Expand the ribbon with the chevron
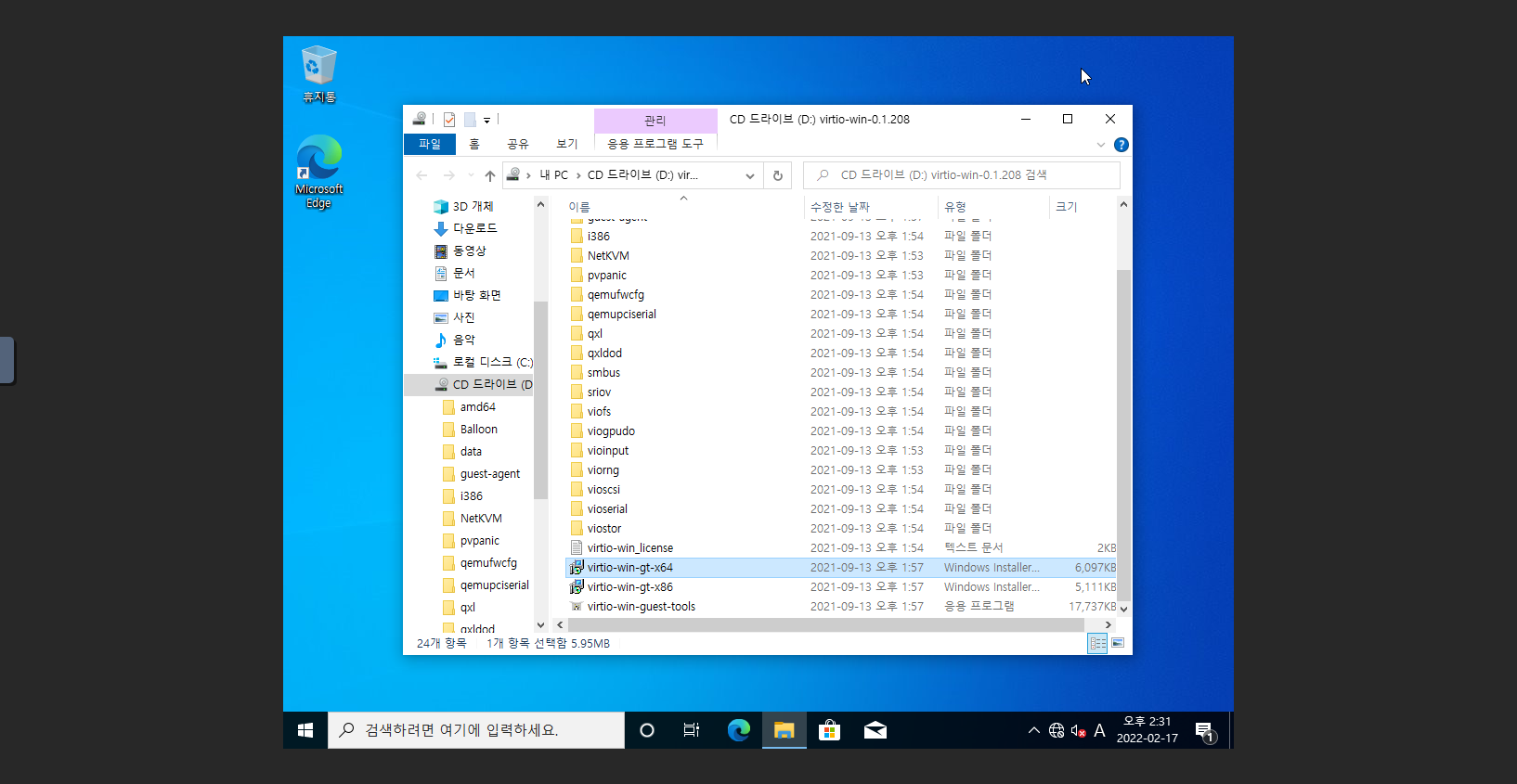The height and width of the screenshot is (784, 1517). (1100, 145)
